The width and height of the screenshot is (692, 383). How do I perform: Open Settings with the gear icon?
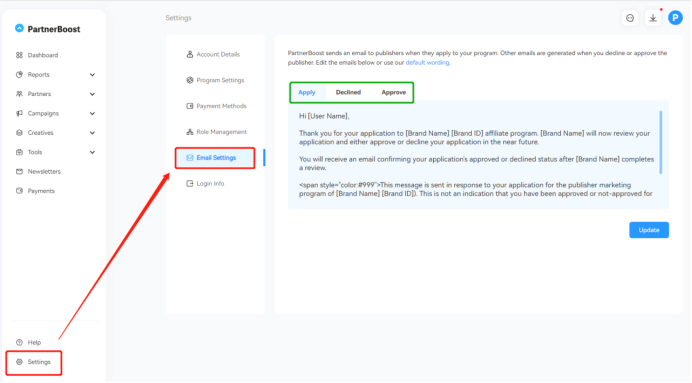tap(34, 362)
